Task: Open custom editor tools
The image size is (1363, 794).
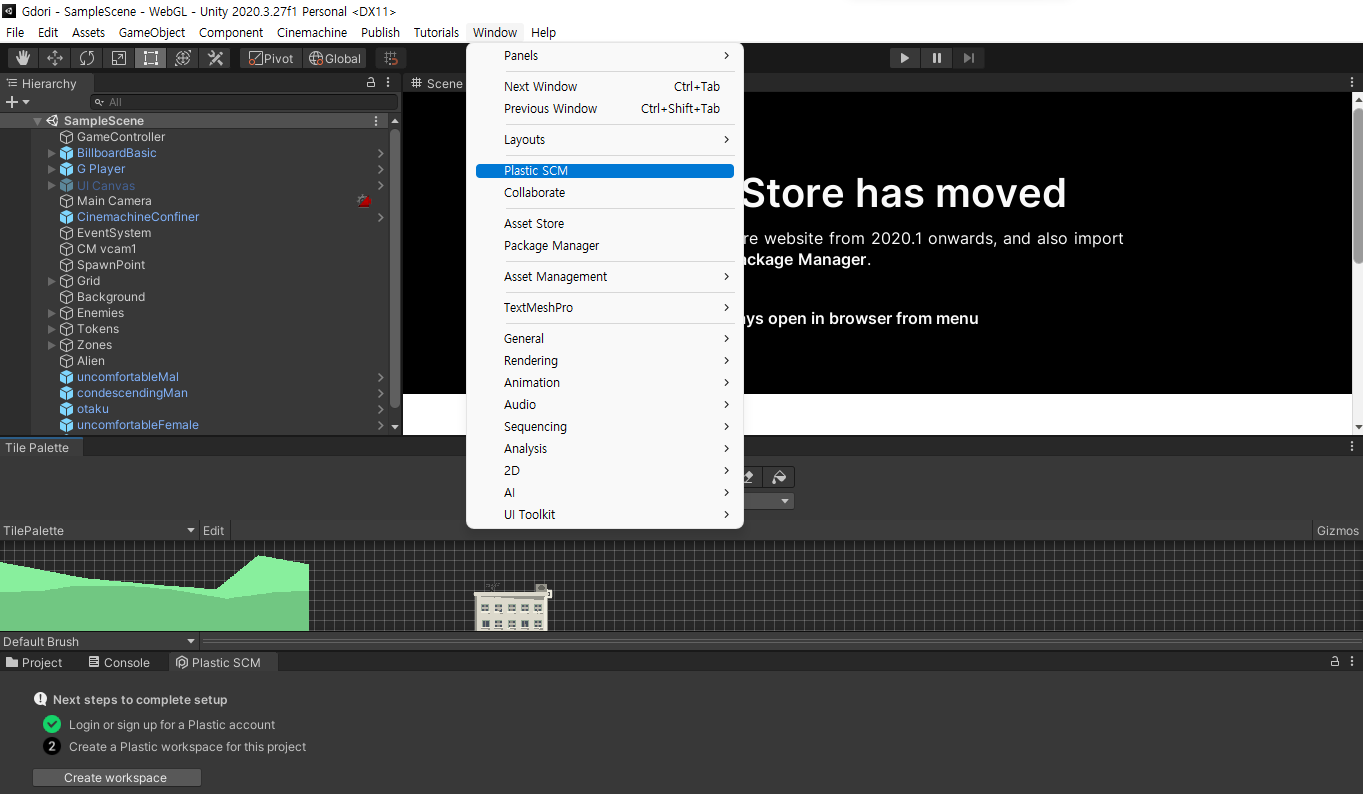Action: [215, 58]
